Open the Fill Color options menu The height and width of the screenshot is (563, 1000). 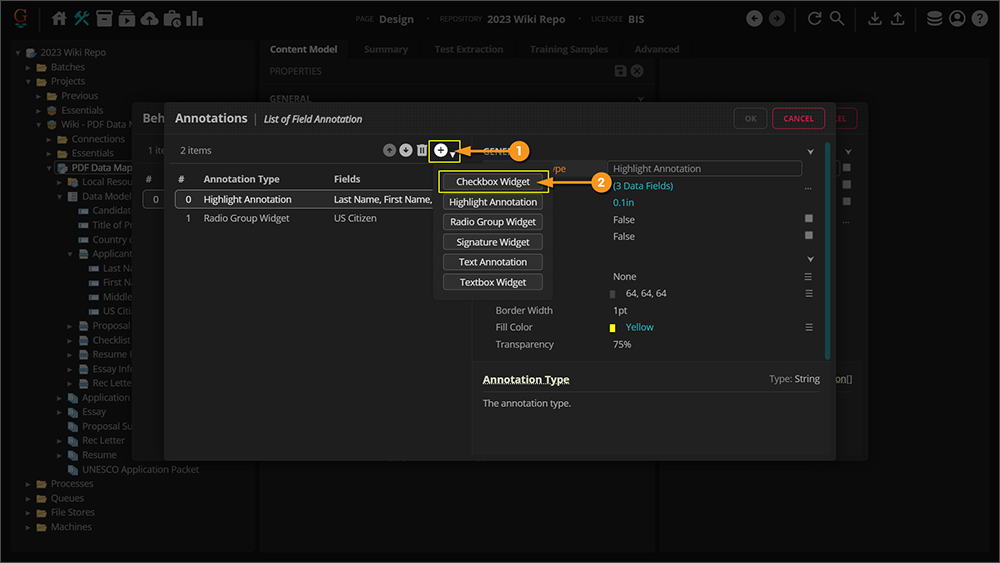click(809, 327)
